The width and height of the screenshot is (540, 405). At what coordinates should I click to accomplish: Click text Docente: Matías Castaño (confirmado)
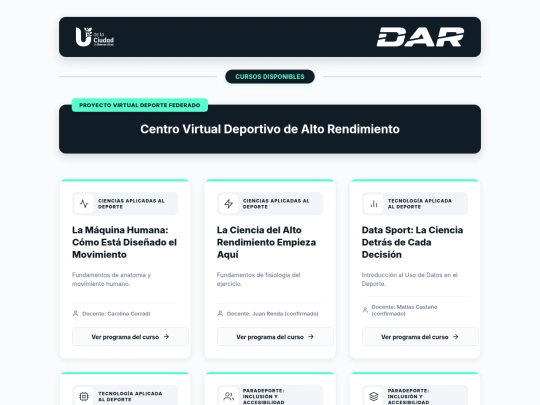(404, 310)
